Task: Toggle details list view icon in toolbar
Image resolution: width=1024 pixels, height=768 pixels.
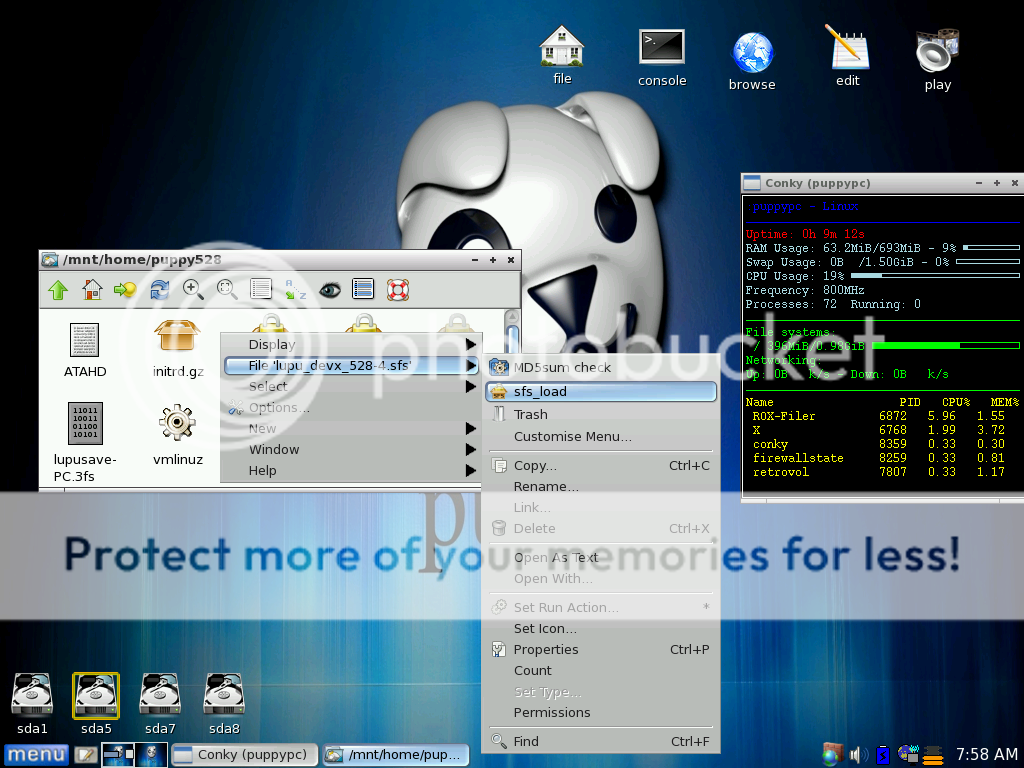Action: (x=363, y=290)
